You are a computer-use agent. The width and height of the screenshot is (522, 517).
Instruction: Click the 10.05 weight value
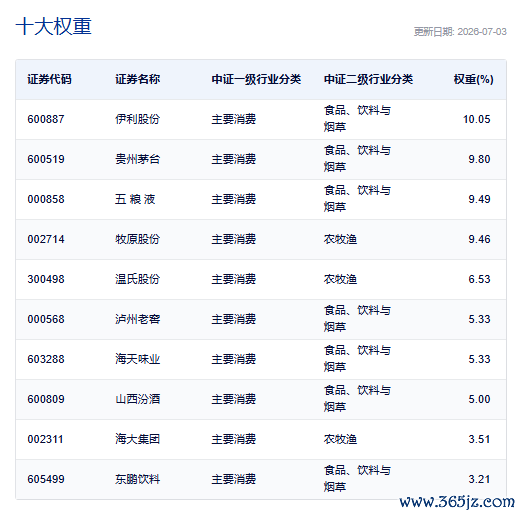click(476, 119)
